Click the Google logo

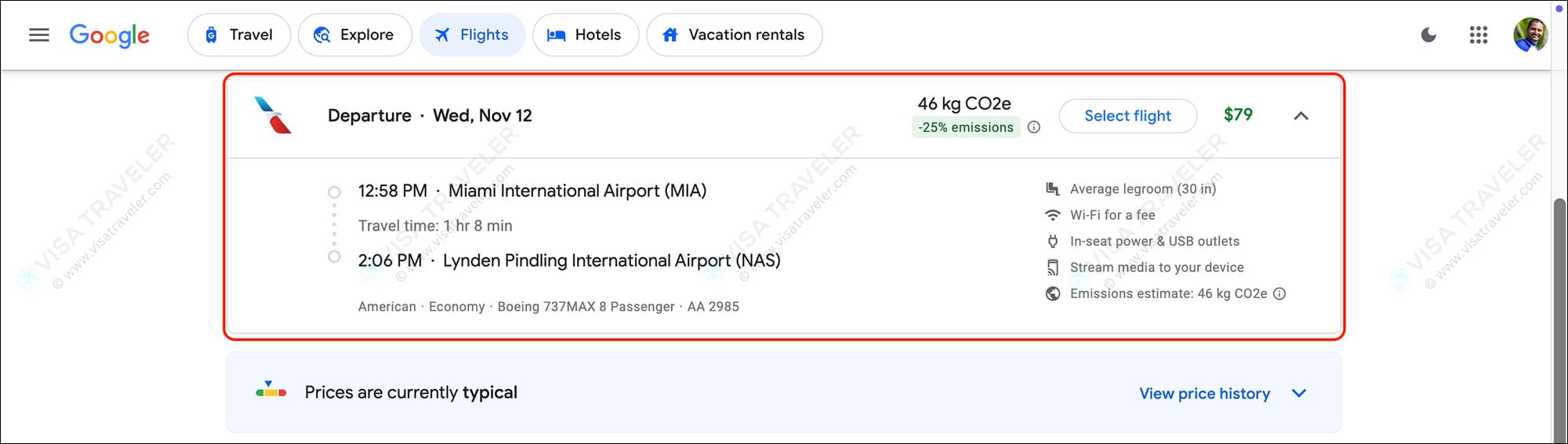click(x=109, y=35)
